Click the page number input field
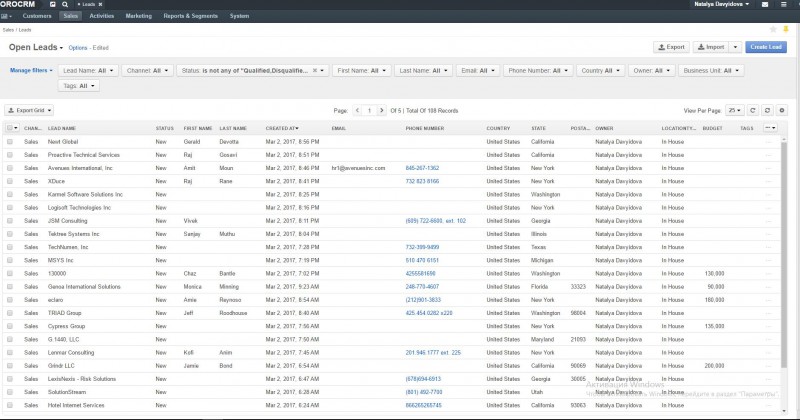The height and width of the screenshot is (420, 800). [x=369, y=110]
